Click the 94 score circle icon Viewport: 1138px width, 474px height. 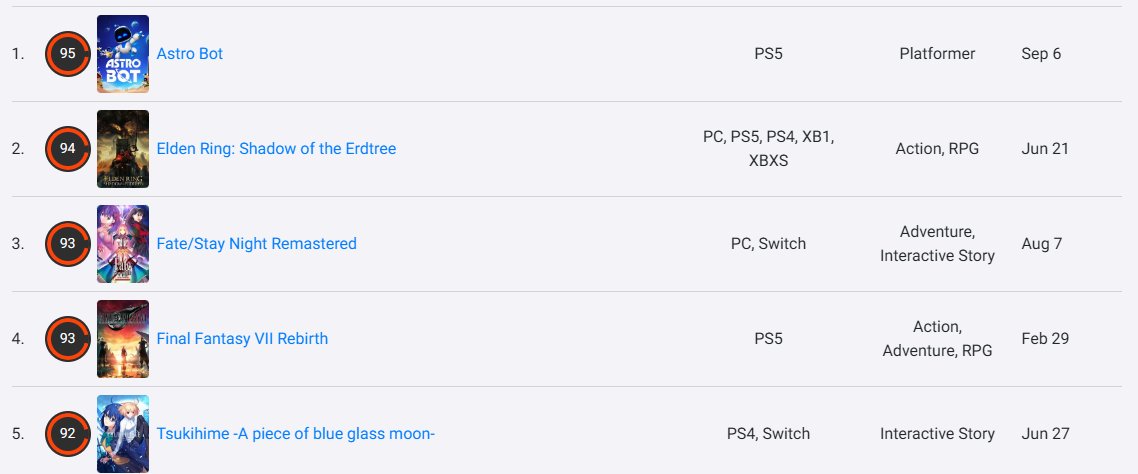click(x=68, y=149)
